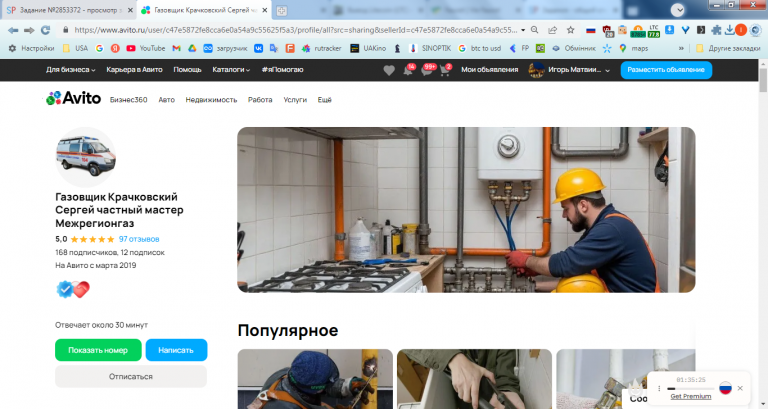The height and width of the screenshot is (409, 768).
Task: Click the Отписаться button
Action: [x=131, y=377]
